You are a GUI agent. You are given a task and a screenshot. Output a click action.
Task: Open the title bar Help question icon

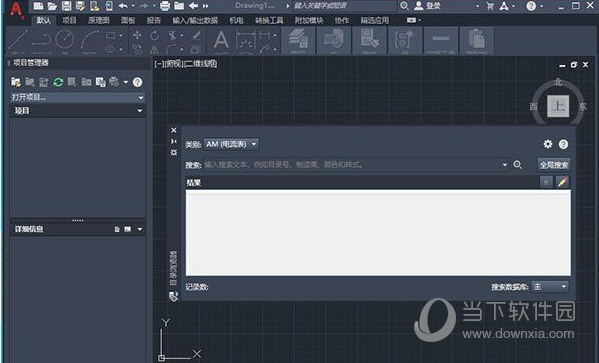(531, 6)
